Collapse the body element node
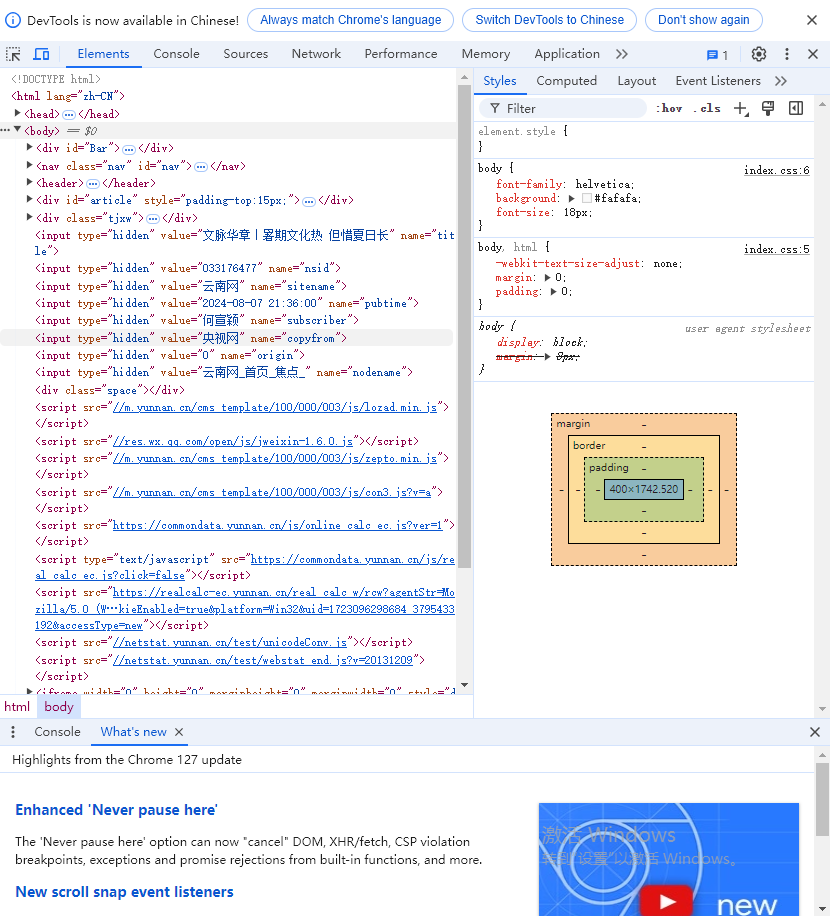Viewport: 830px width, 916px height. tap(18, 130)
